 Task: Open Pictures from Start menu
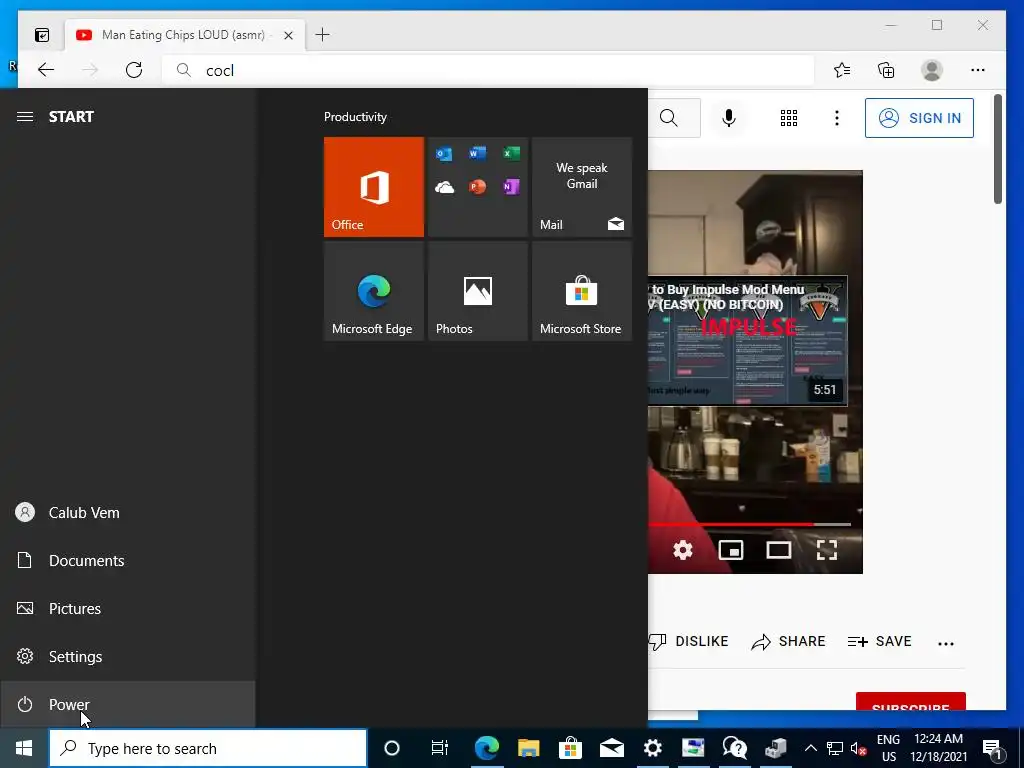pos(127,609)
